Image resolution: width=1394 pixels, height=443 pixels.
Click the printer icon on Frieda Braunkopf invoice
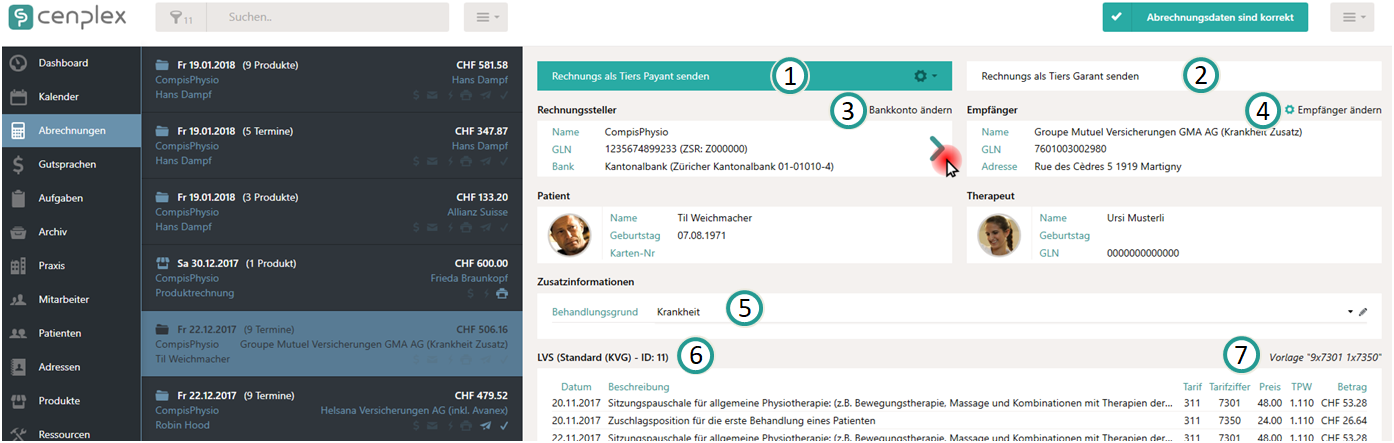tap(501, 293)
